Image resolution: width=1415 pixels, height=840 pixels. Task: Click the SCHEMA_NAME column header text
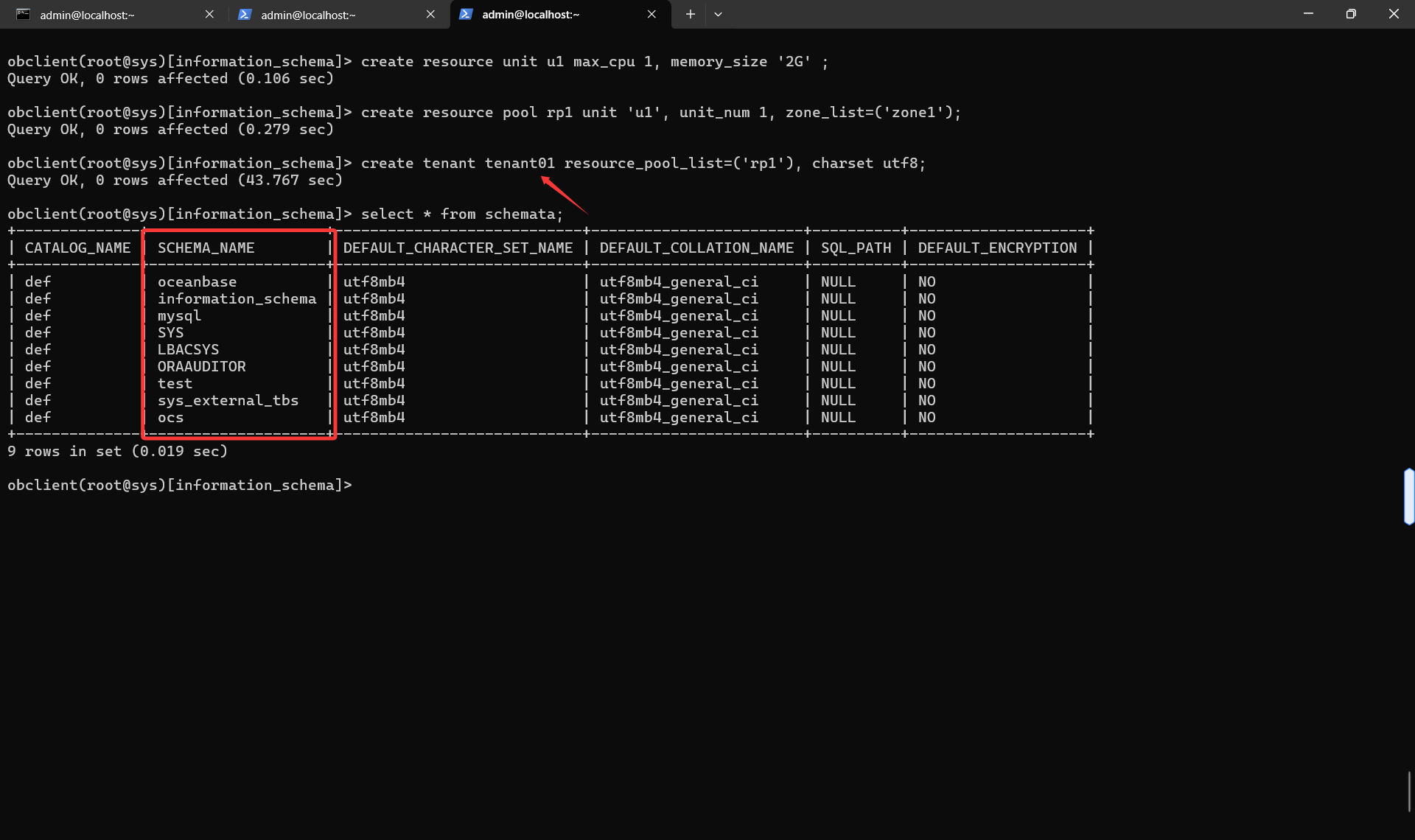point(206,248)
